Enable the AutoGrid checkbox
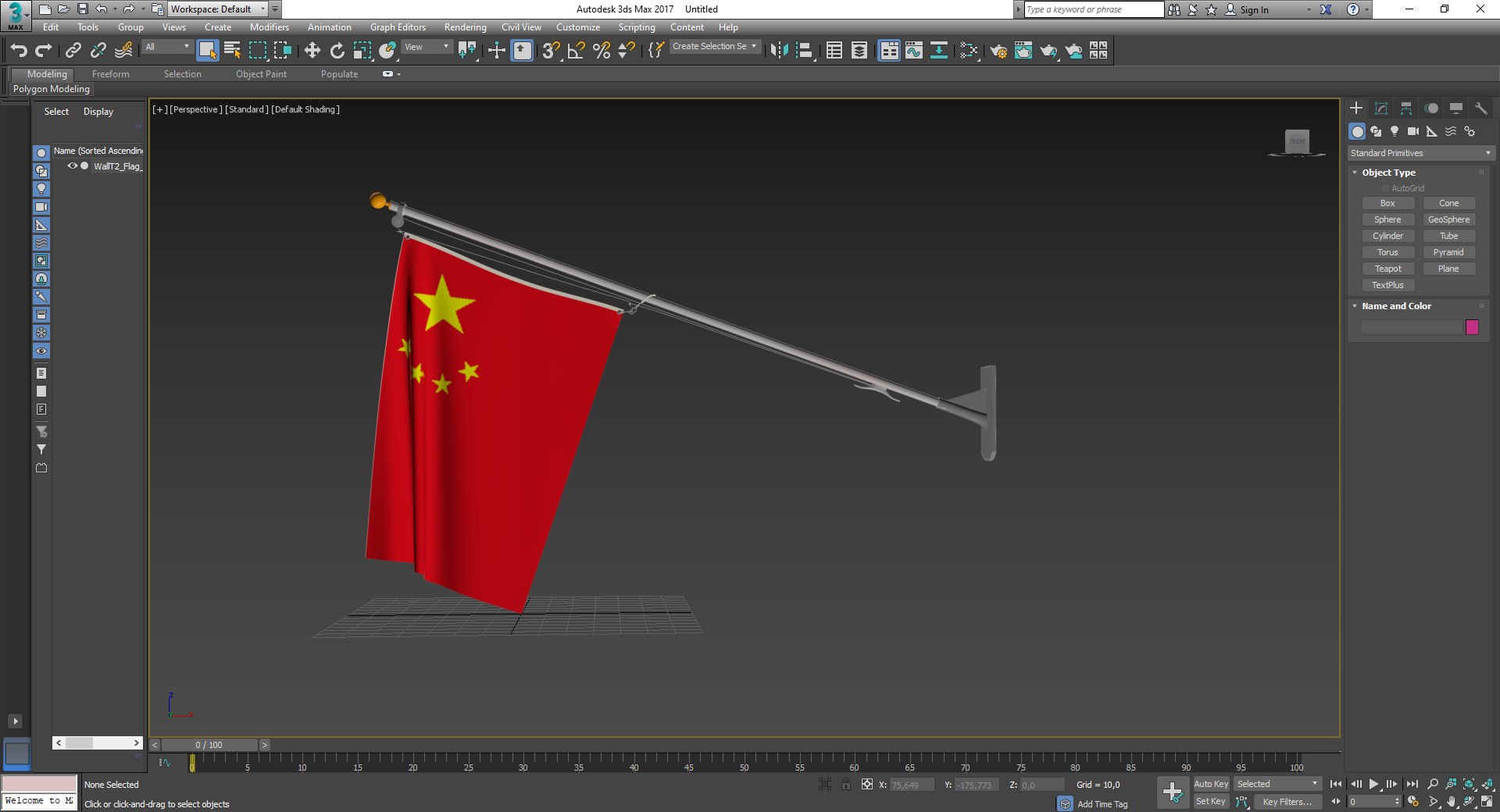 [x=1385, y=188]
